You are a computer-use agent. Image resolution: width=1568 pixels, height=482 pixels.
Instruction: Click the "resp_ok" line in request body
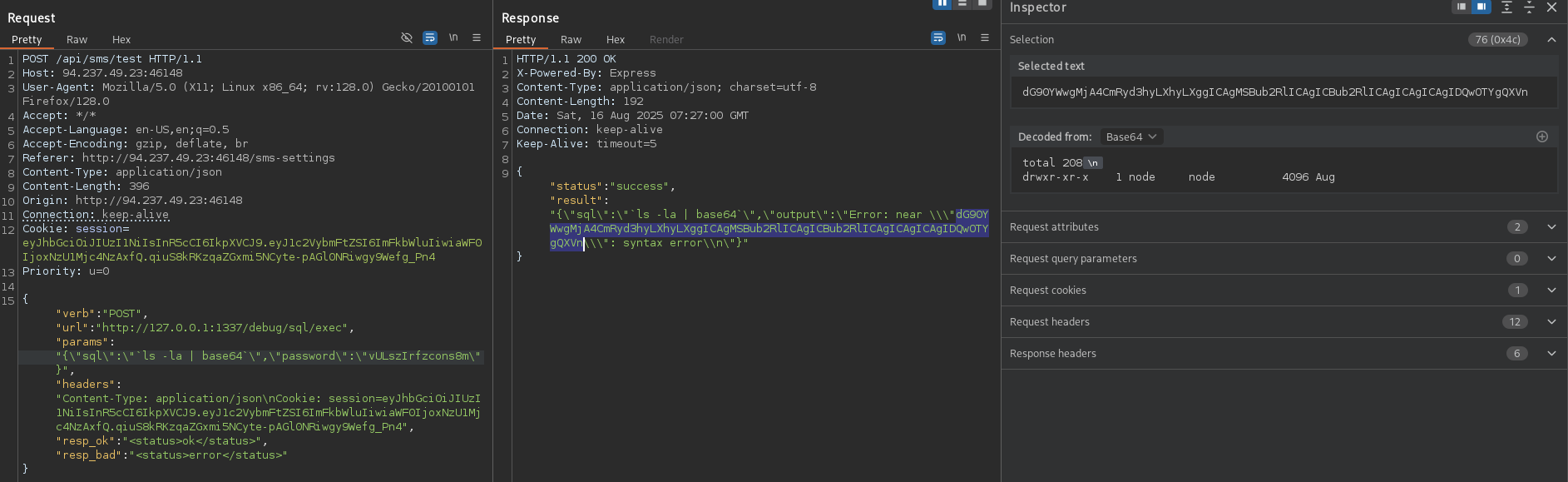tap(162, 441)
